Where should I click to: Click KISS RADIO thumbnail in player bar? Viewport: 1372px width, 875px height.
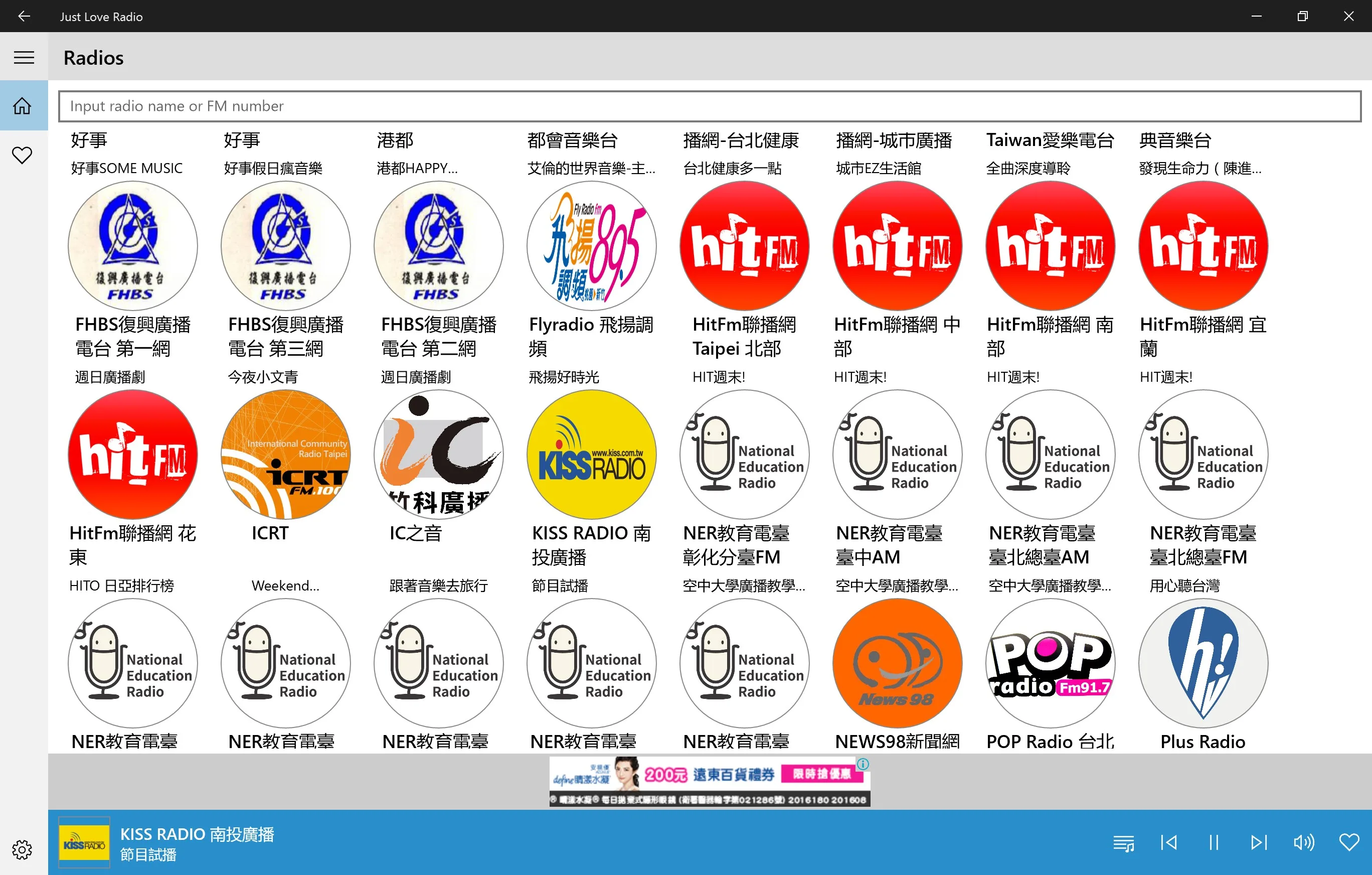point(84,843)
